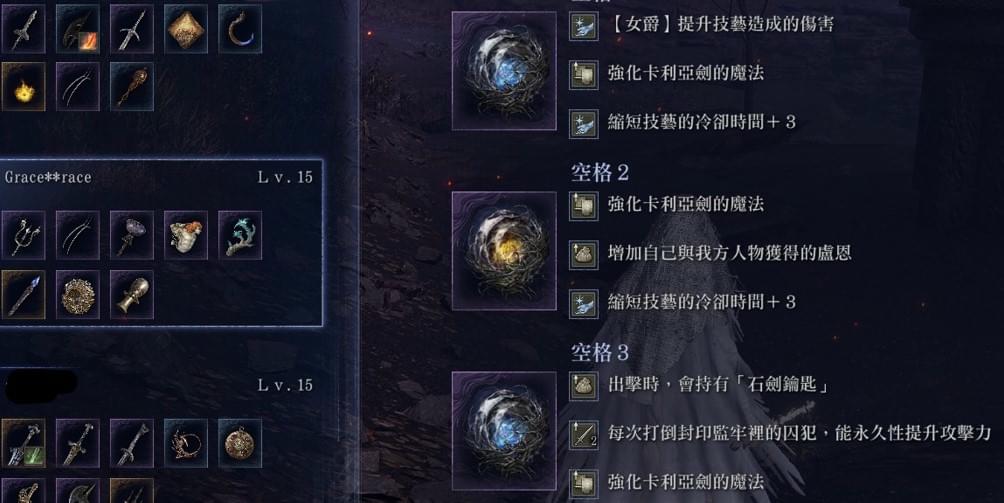1004x503 pixels.
Task: Click the 【女爵】提升技藝造成的傷害 effect
Action: tap(720, 24)
